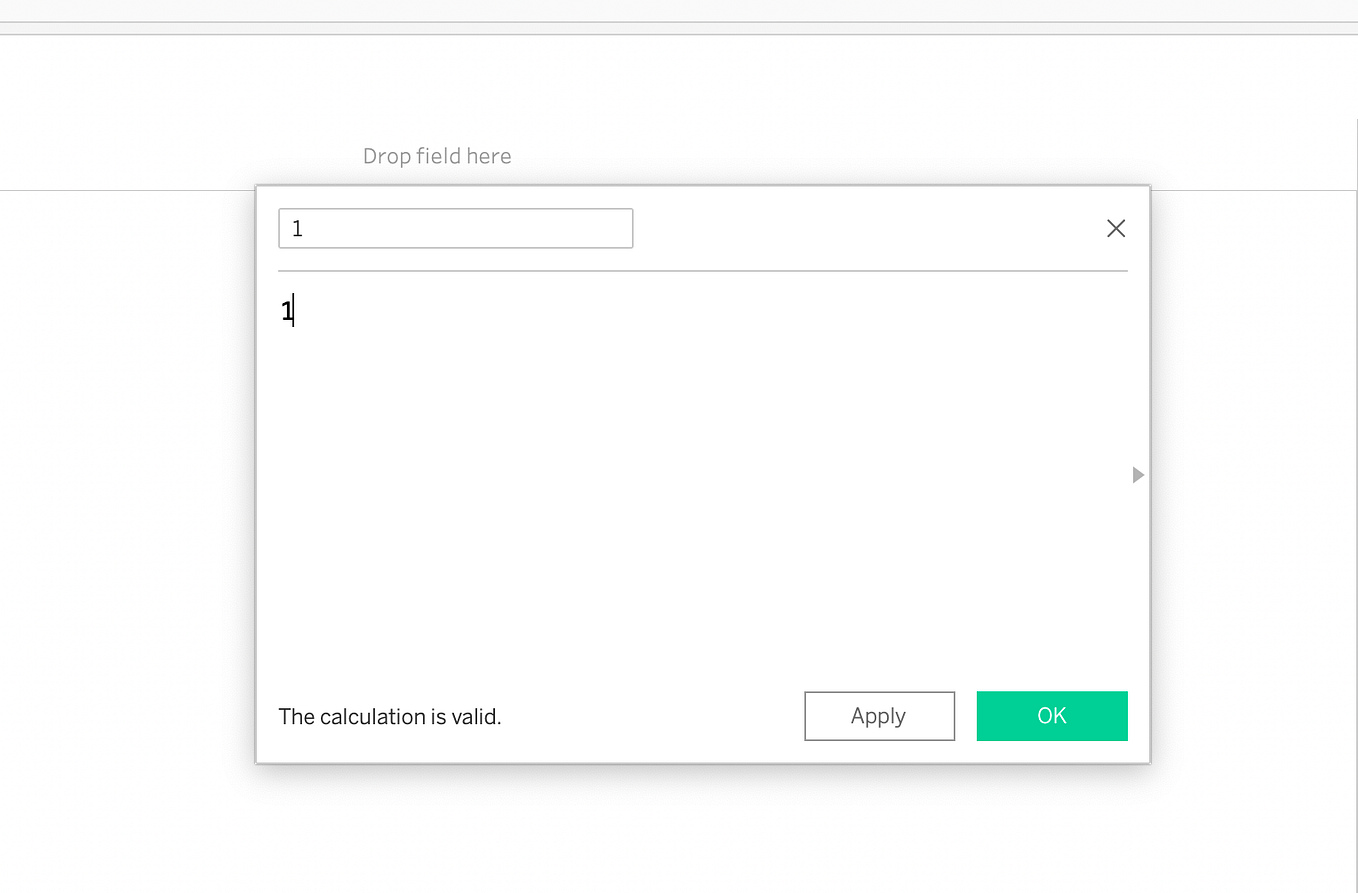Confirm the calculation by clicking OK
1358x893 pixels.
(x=1051, y=716)
